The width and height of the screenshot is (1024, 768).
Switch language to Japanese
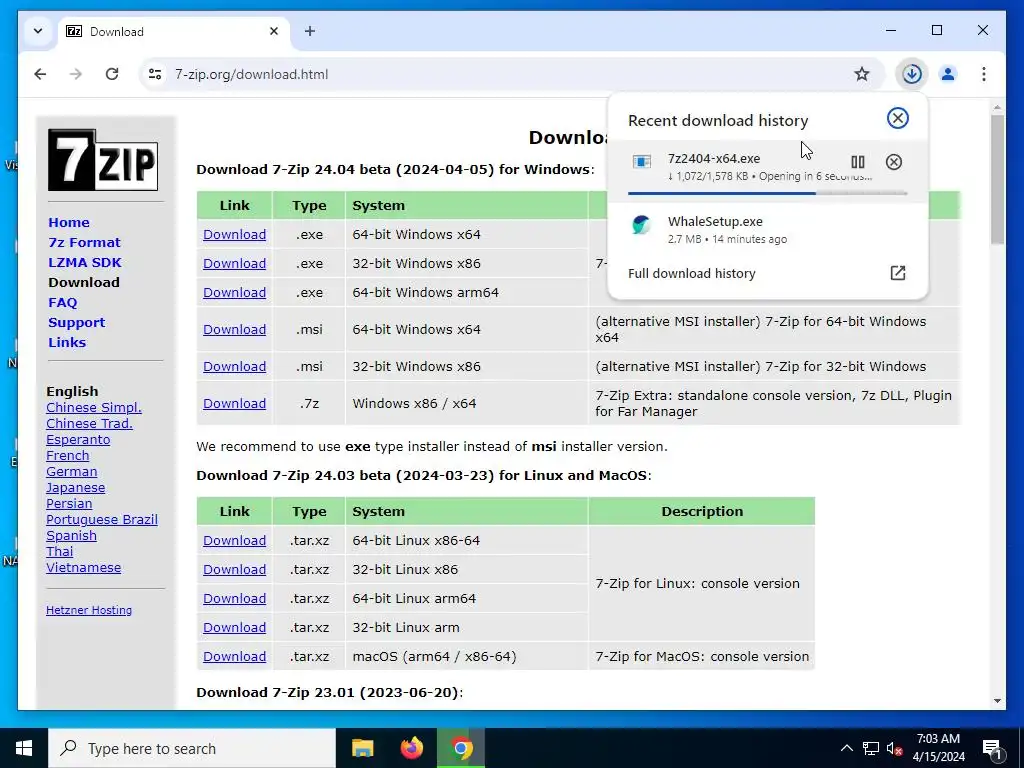[76, 488]
